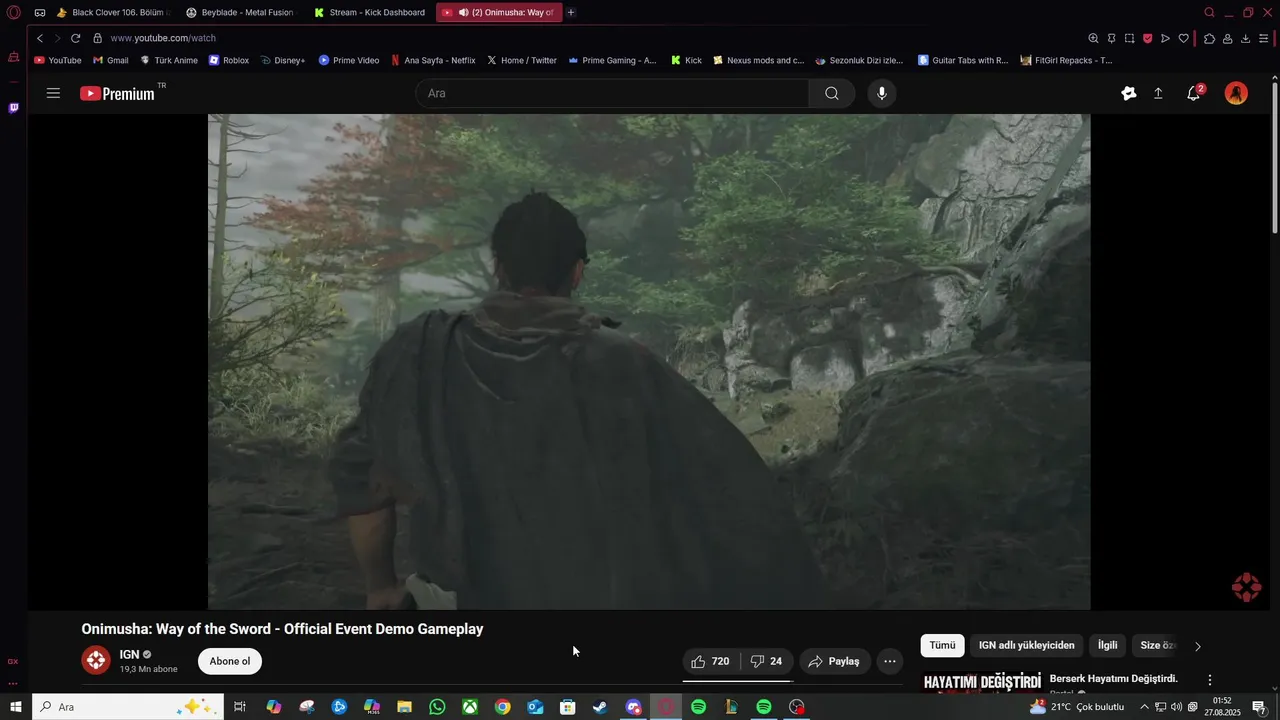Subscribe with the Abone ol button
Screen dimensions: 1280x720
[230, 661]
